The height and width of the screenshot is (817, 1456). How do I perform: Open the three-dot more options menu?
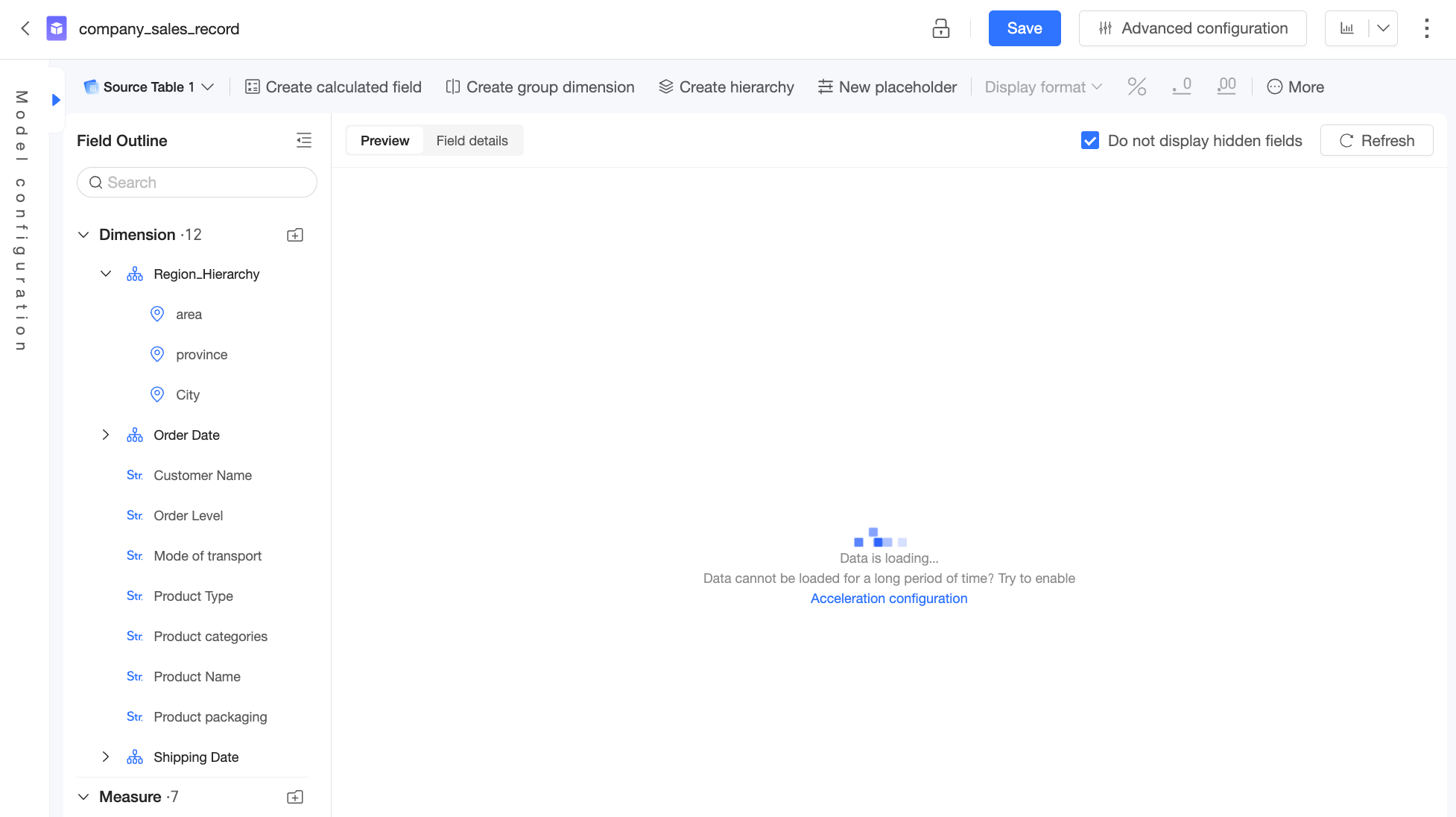(1427, 28)
